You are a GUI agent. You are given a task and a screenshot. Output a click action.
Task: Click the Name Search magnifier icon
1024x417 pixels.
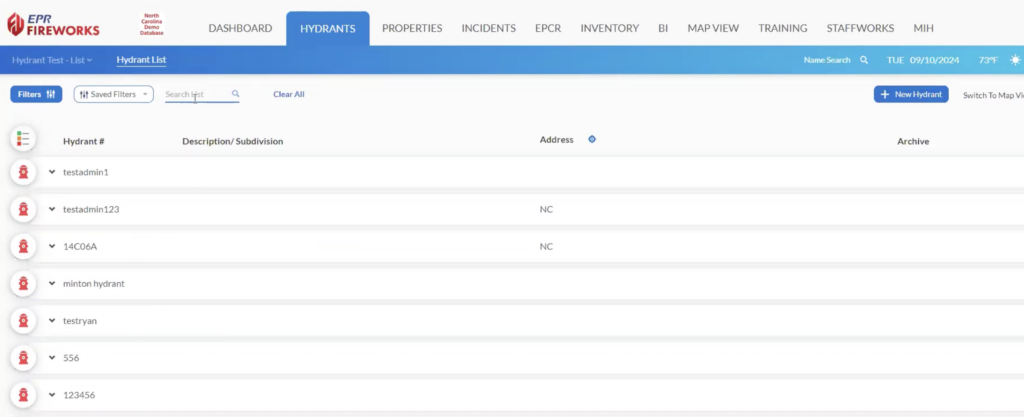coord(864,60)
